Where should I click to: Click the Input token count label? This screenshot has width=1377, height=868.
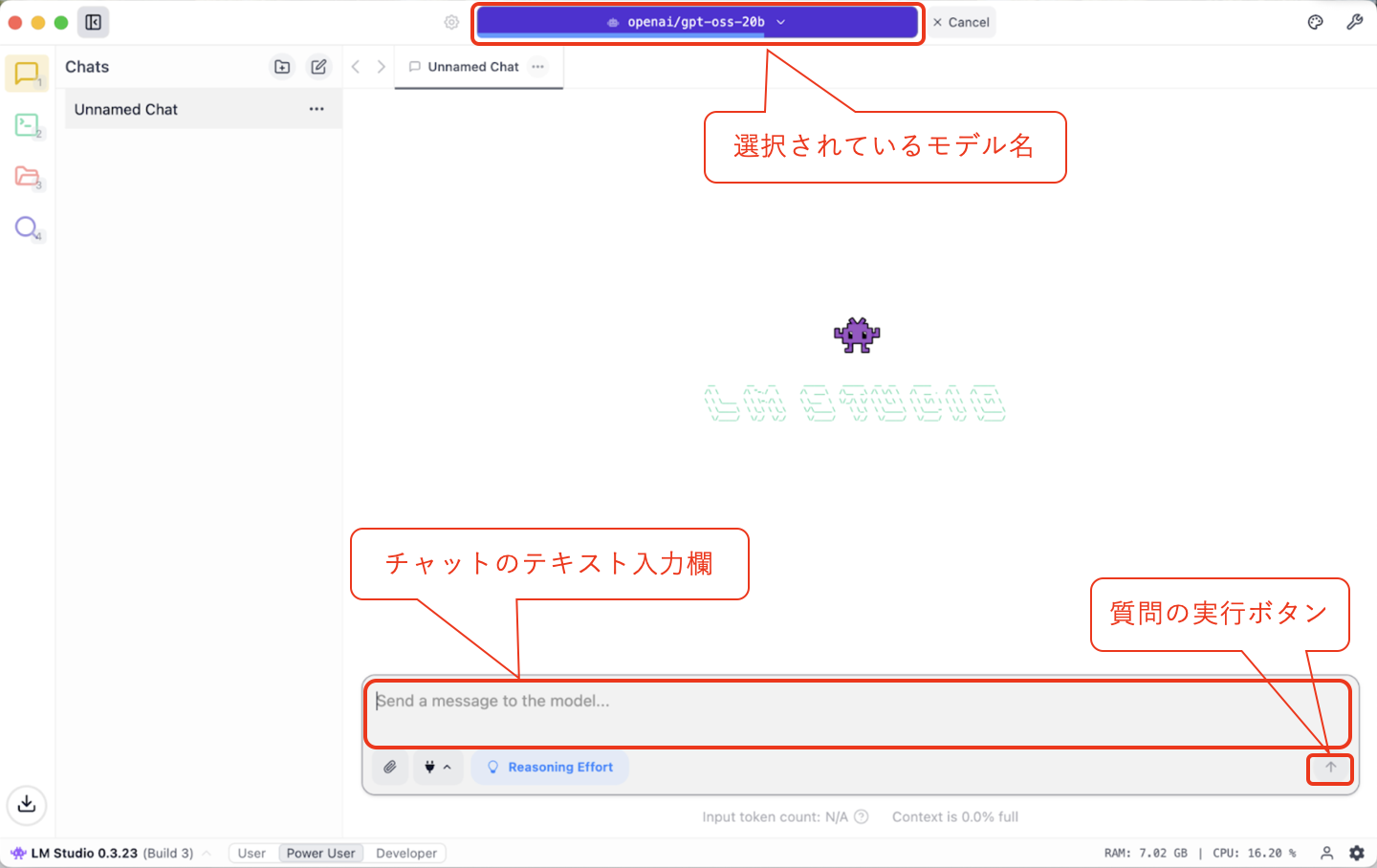(775, 816)
